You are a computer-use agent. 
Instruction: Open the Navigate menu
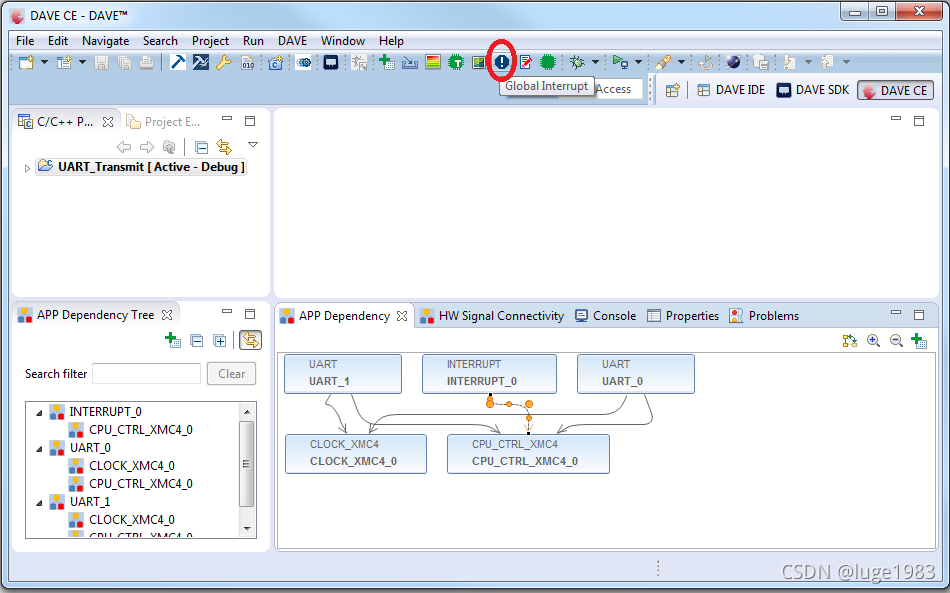(105, 41)
